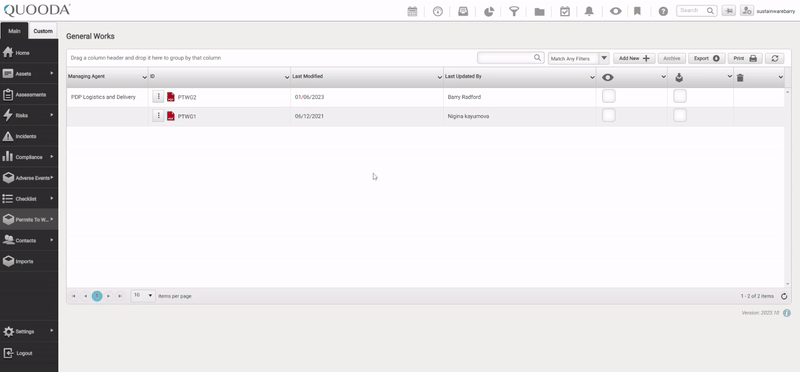800x372 pixels.
Task: Switch to the Main tab
Action: [14, 31]
